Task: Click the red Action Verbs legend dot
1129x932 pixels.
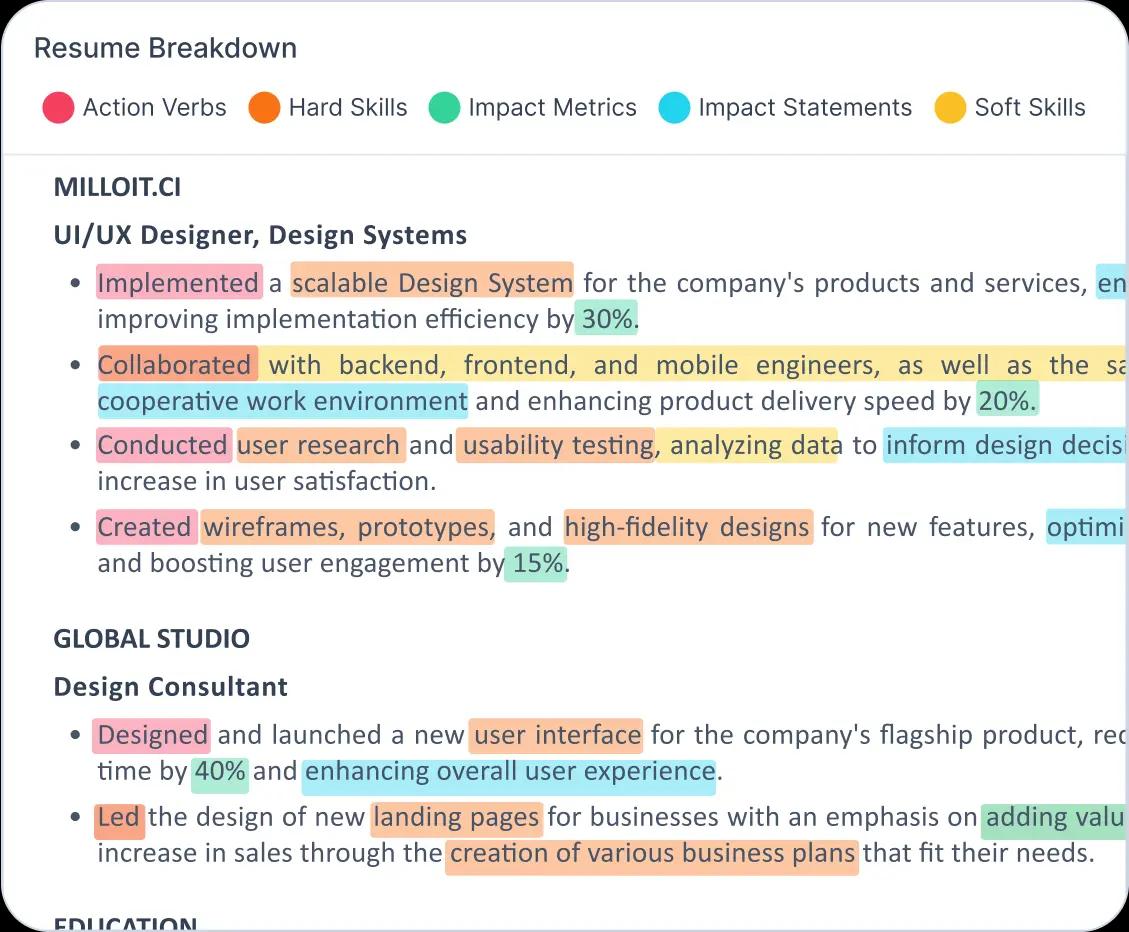Action: pos(58,108)
